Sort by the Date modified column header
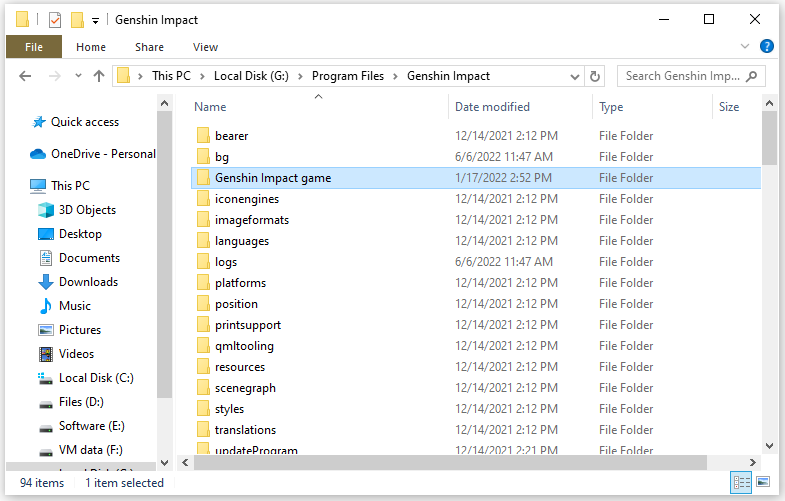Image resolution: width=785 pixels, height=501 pixels. click(x=492, y=107)
